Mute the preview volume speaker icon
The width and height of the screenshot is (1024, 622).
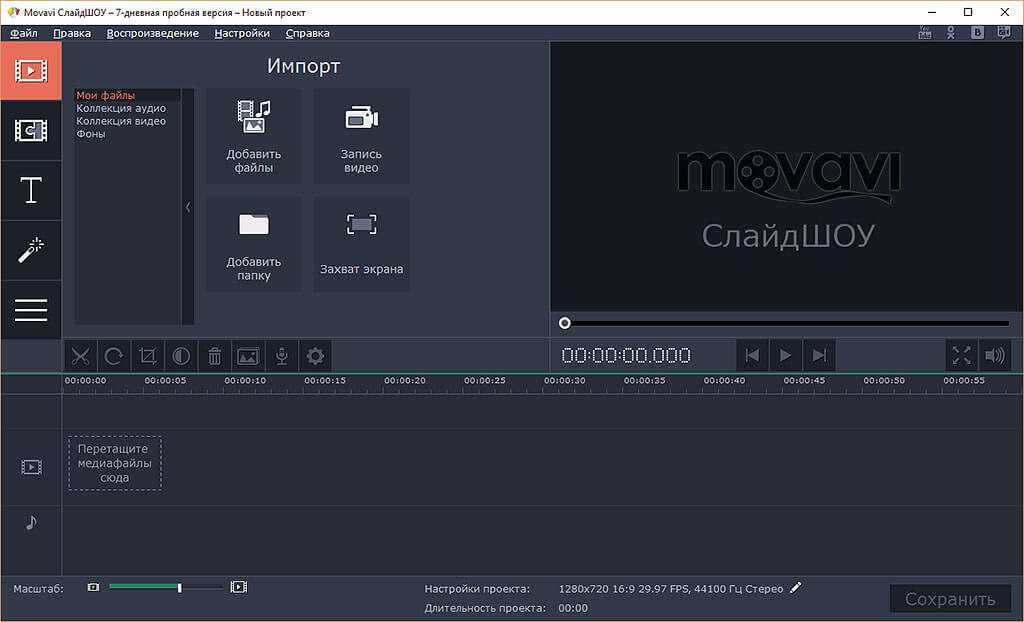(995, 355)
